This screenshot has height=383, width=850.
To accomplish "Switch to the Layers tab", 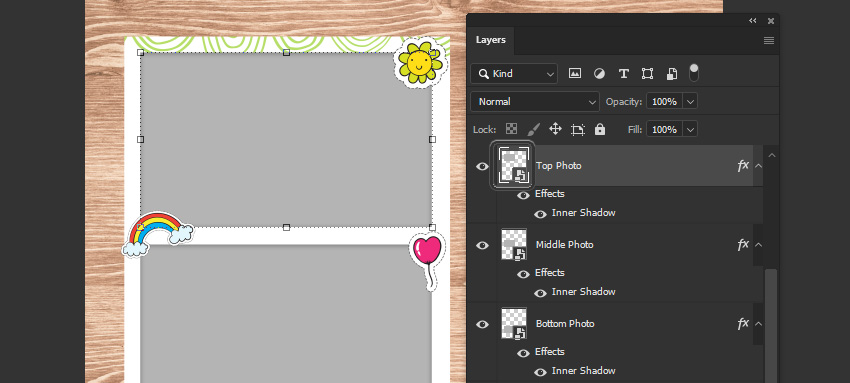I will click(x=491, y=40).
